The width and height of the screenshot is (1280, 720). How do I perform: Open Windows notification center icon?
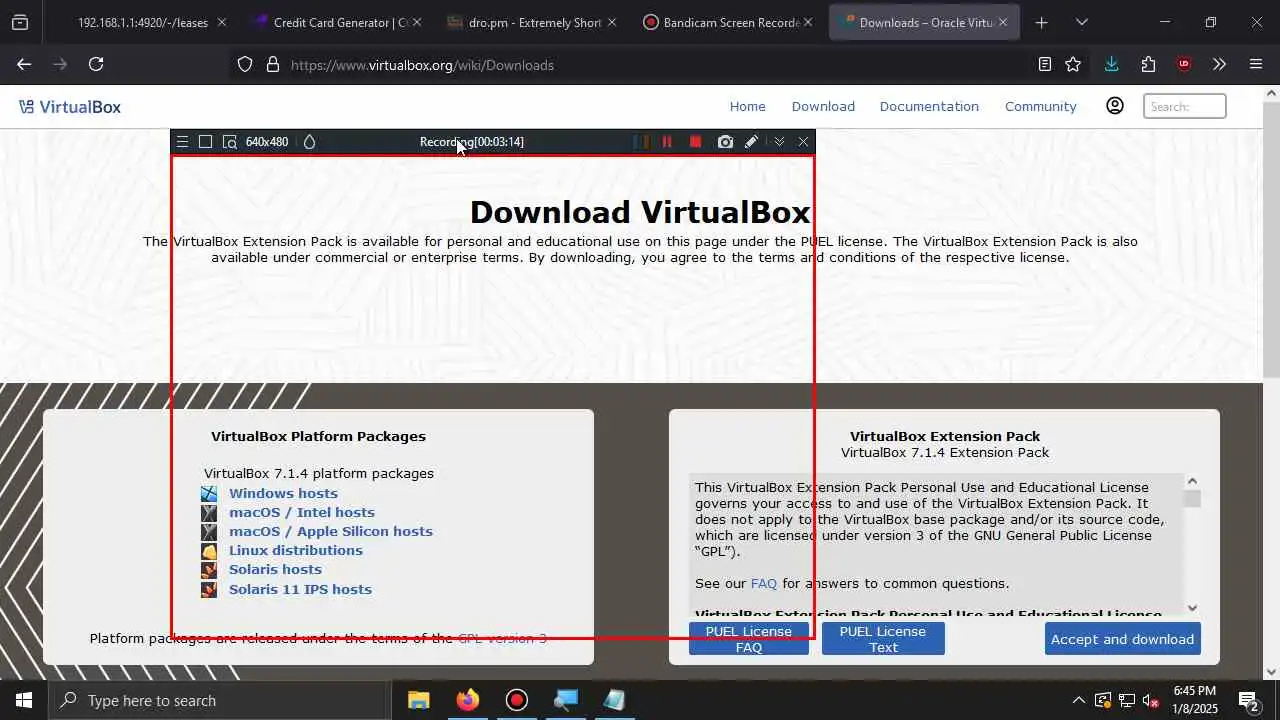pos(1248,700)
